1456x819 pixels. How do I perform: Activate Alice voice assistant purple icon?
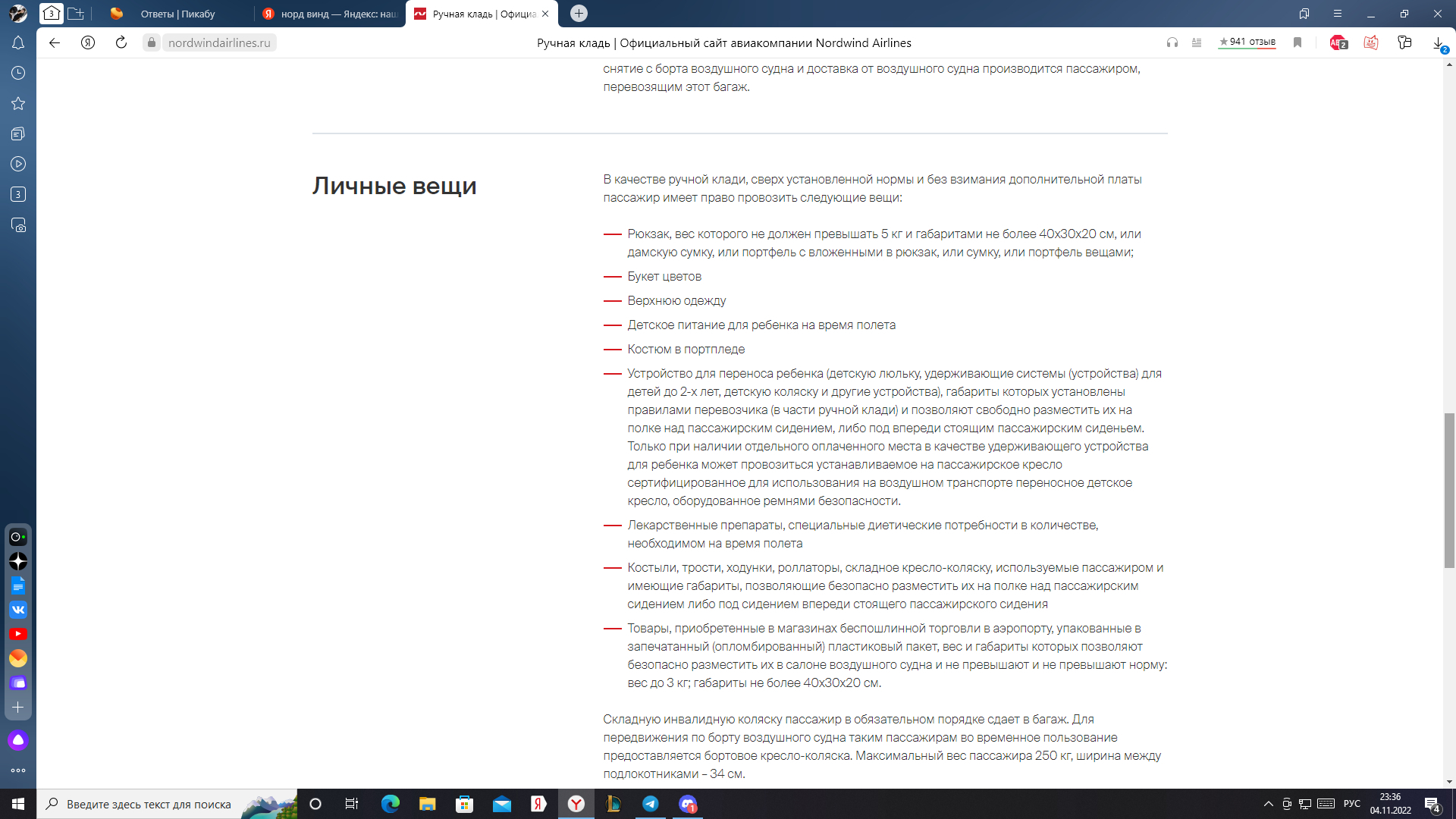point(18,740)
